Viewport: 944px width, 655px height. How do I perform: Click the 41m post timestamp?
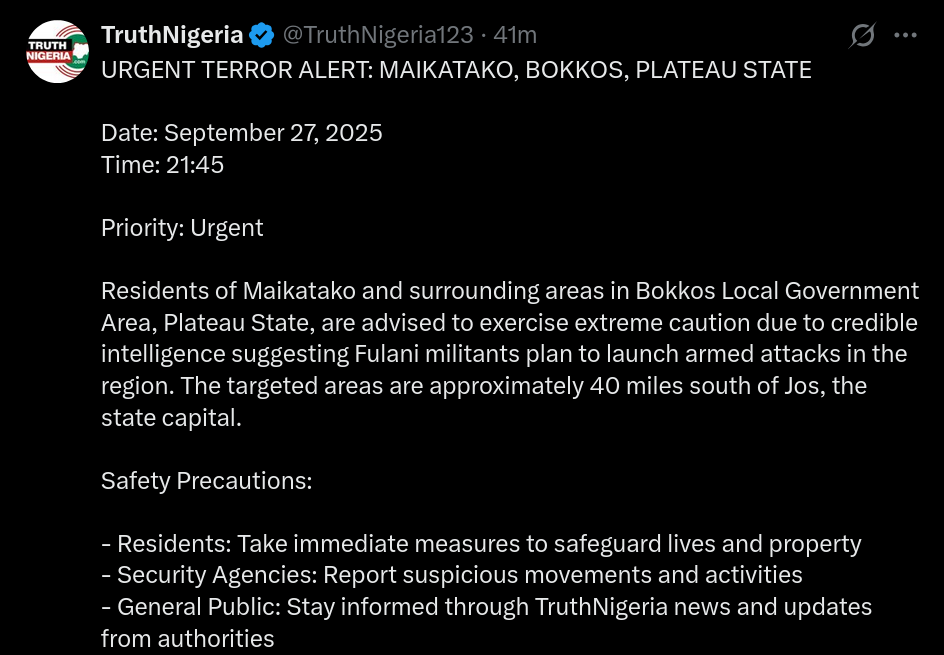[x=516, y=36]
